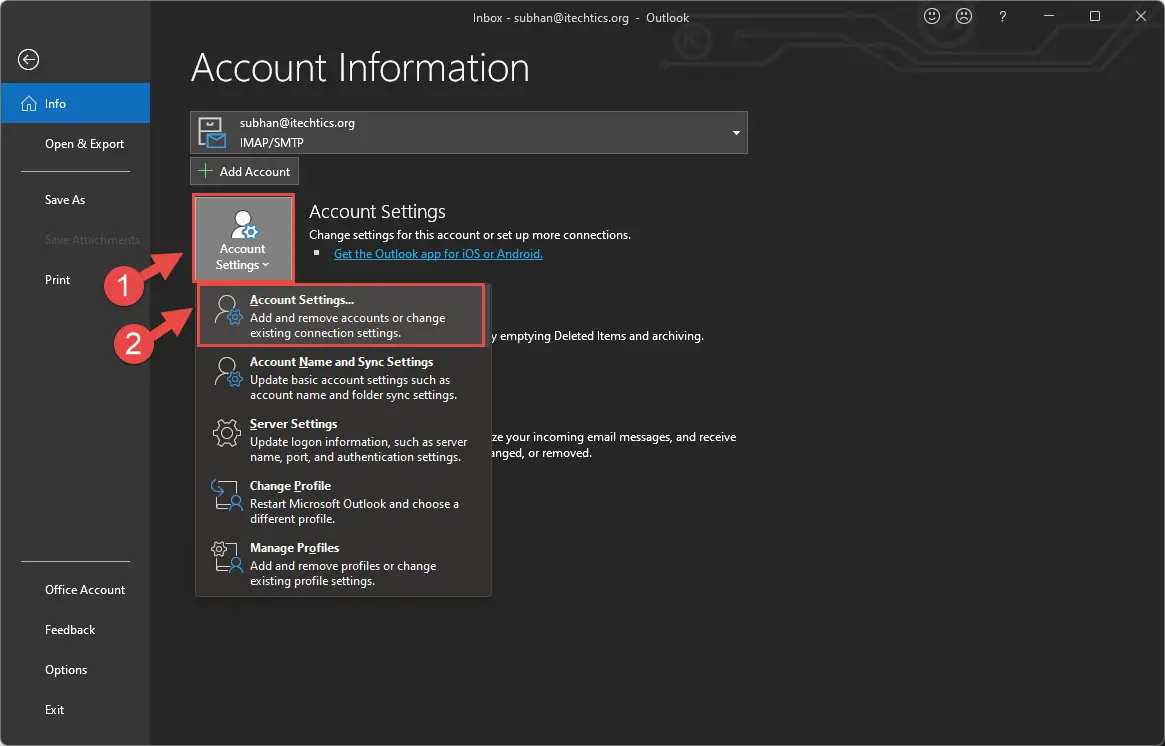Maximize the Outlook window
Viewport: 1165px width, 746px height.
(1094, 16)
